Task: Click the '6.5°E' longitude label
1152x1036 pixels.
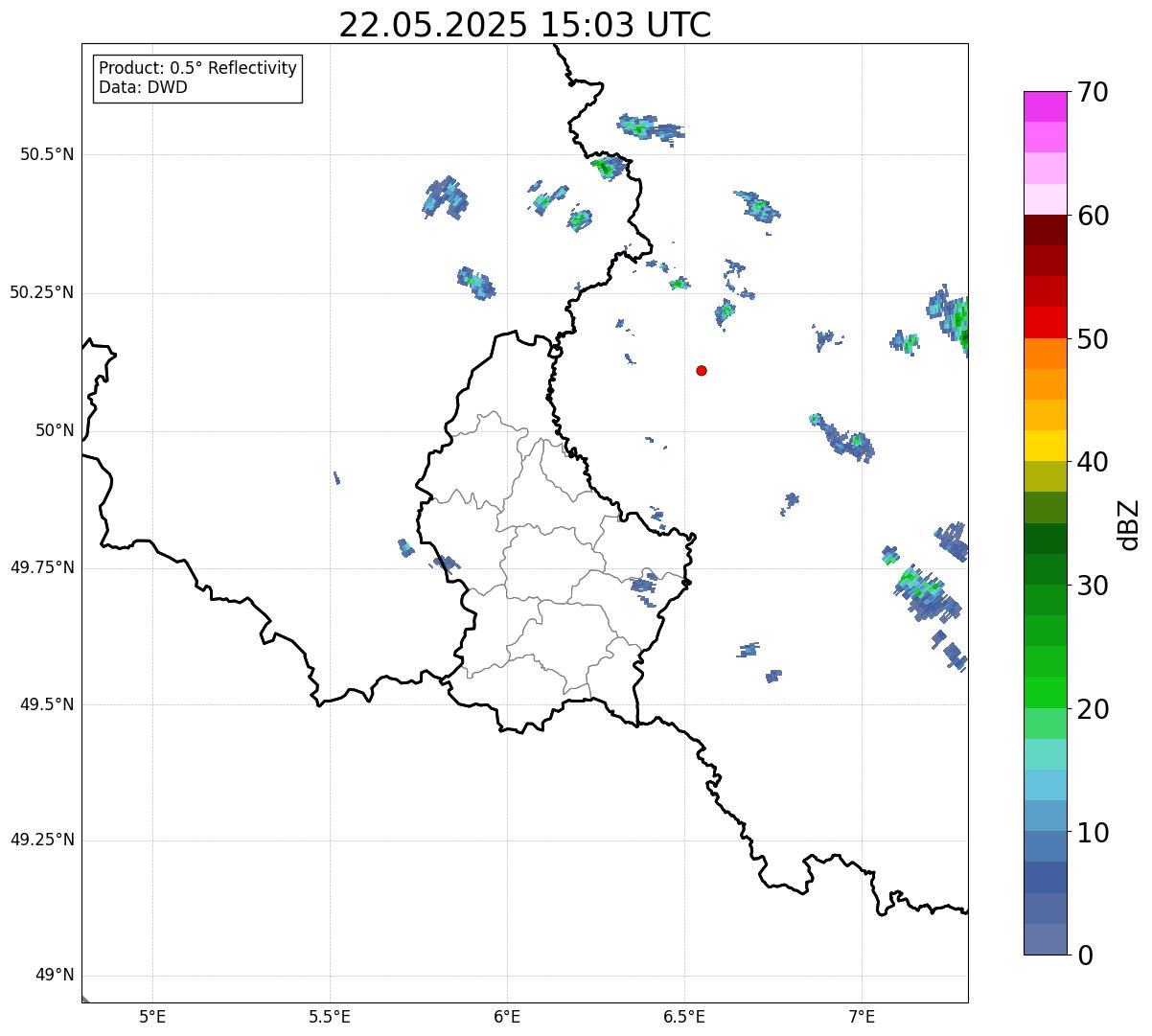Action: coord(684,1018)
